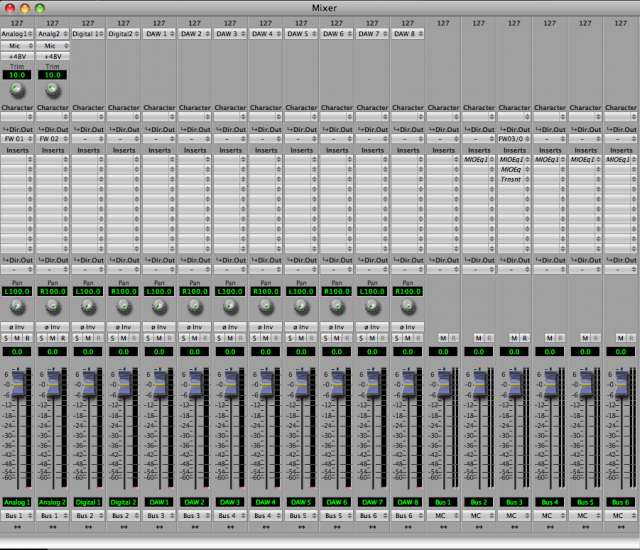Image resolution: width=640 pixels, height=550 pixels.
Task: Open the Bus 4 output assignment for DAW 3
Action: pyautogui.click(x=230, y=516)
